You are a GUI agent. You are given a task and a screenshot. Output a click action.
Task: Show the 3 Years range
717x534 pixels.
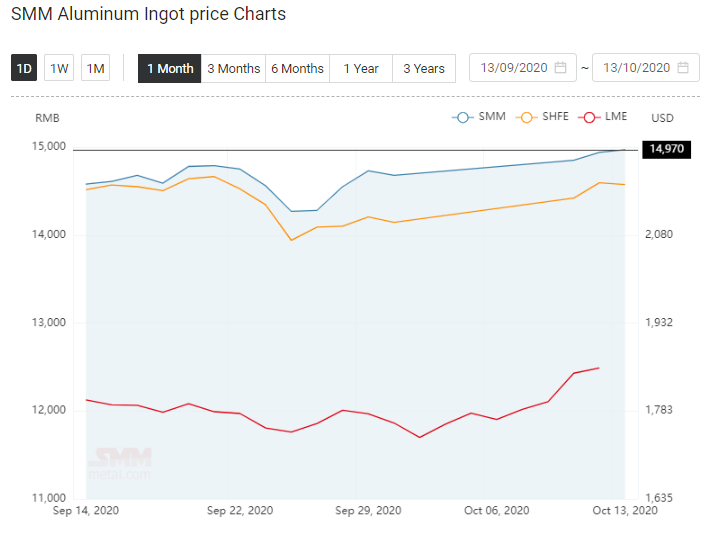[424, 69]
